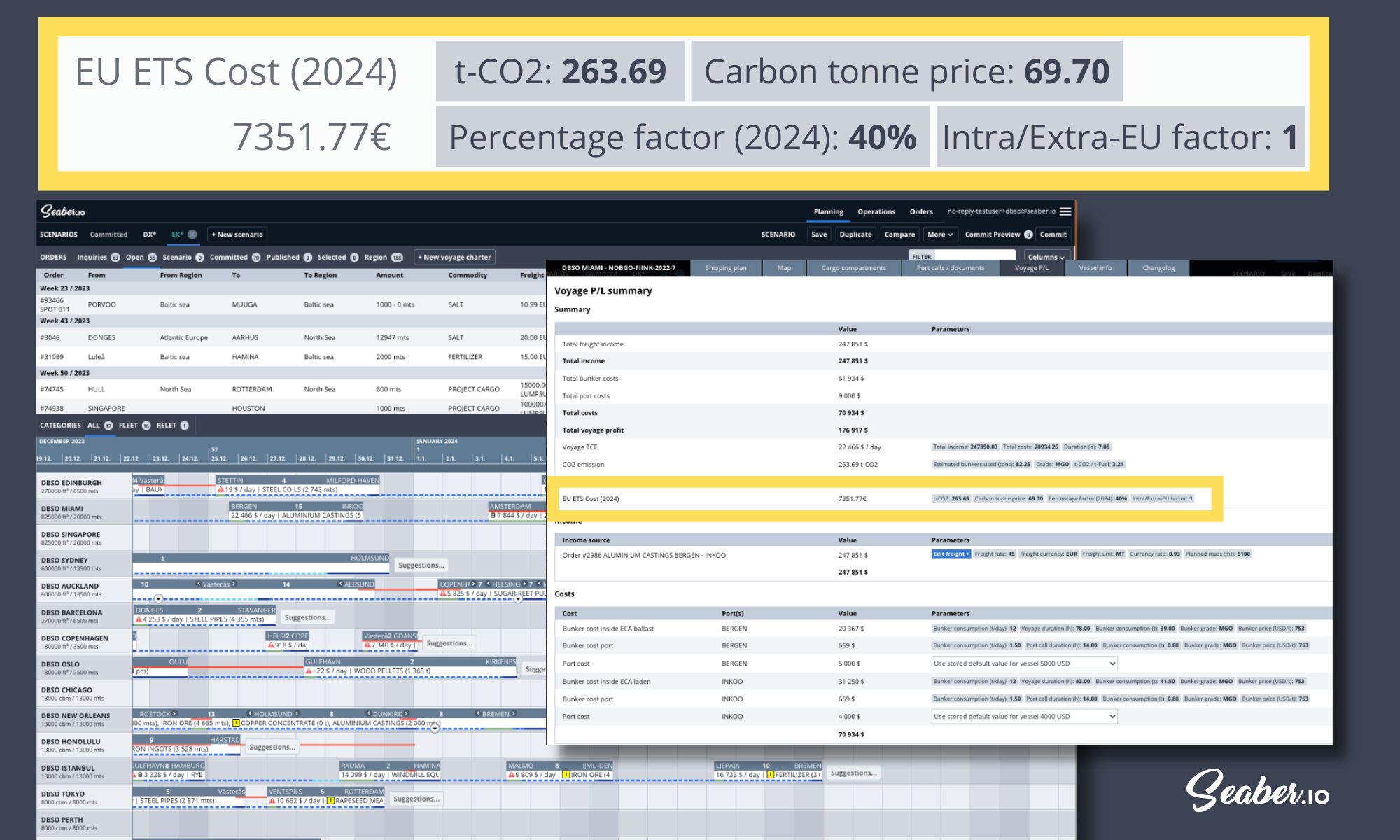
Task: Click warning triangle on DBSO BARCELONA voyage
Action: [139, 619]
